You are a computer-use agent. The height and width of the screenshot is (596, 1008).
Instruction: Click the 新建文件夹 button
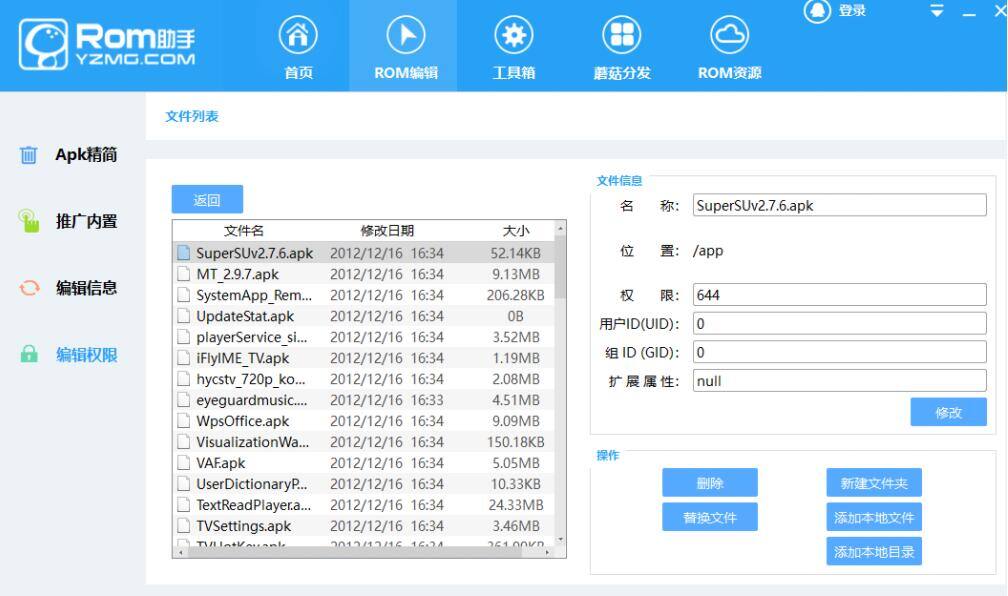(x=873, y=482)
